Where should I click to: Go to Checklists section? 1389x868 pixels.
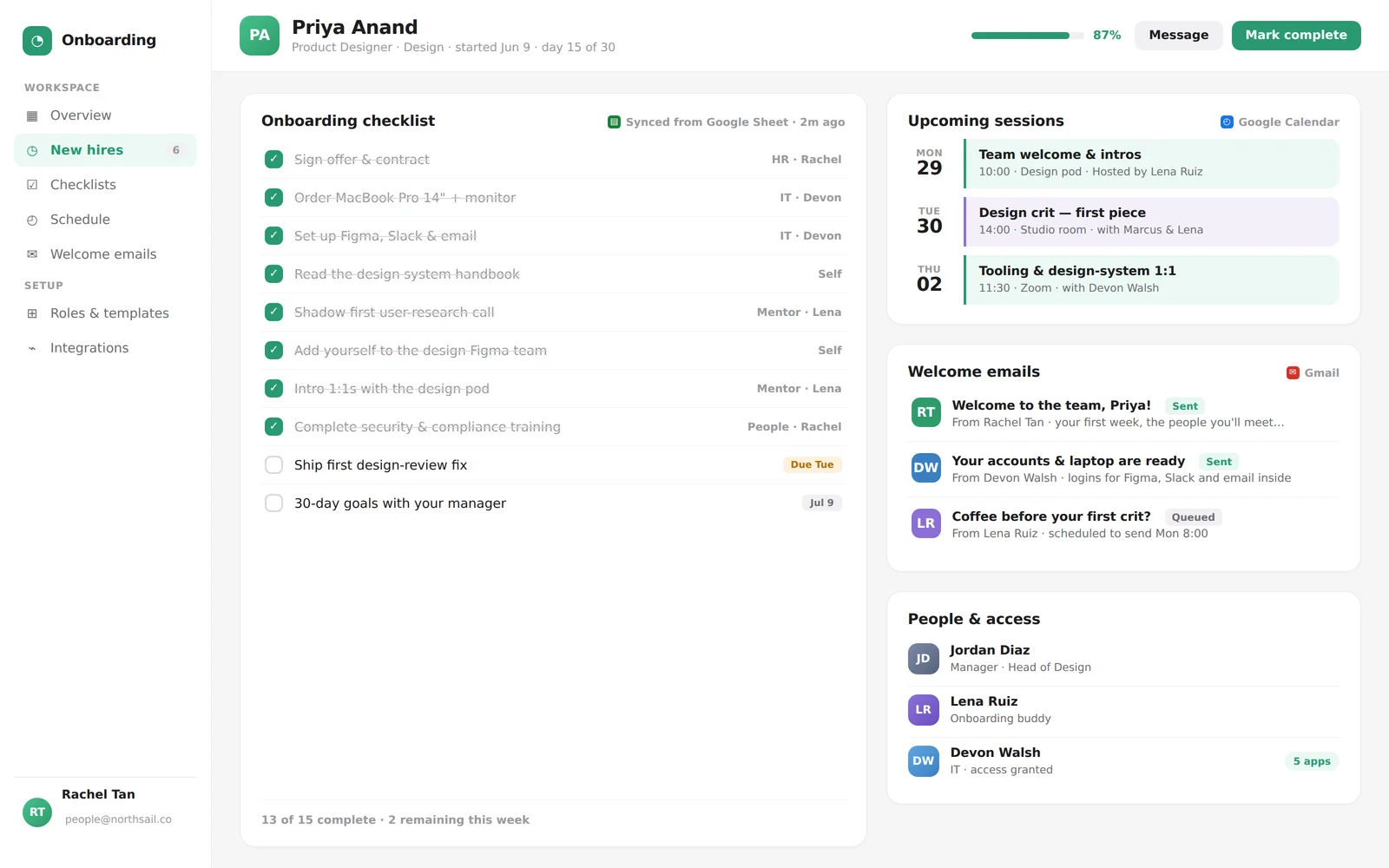tap(105, 185)
